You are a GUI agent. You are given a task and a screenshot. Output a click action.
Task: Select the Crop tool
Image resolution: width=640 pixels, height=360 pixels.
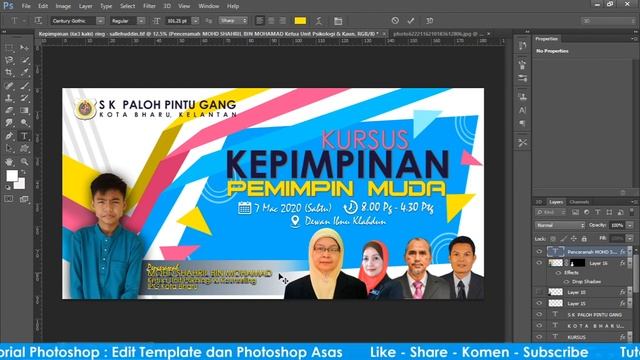pyautogui.click(x=9, y=73)
